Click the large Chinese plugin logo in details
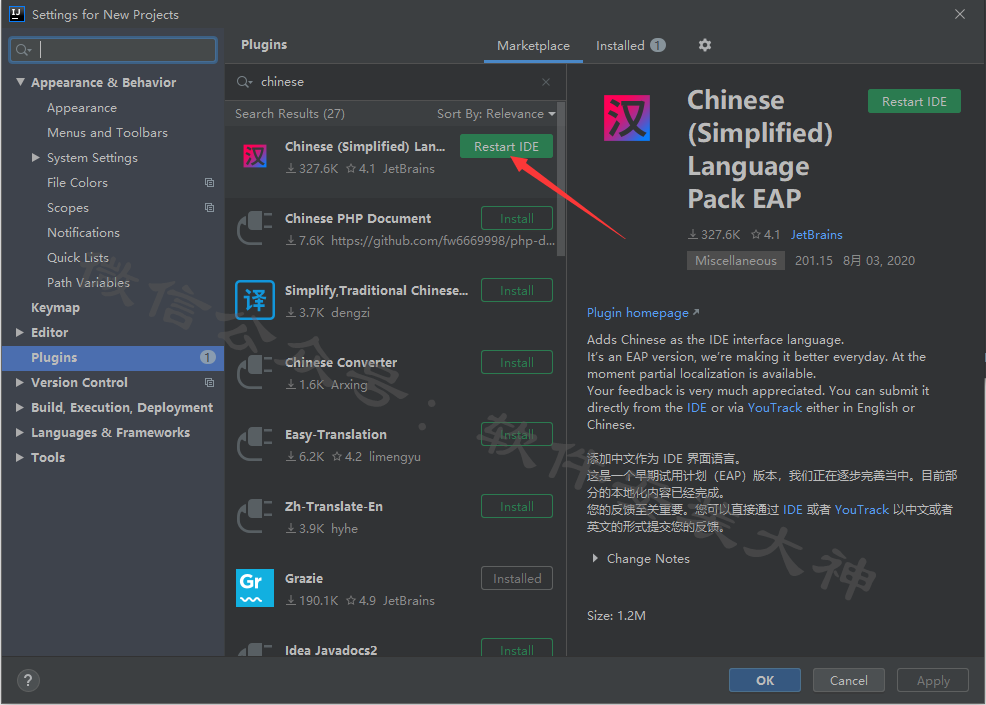 pyautogui.click(x=627, y=118)
